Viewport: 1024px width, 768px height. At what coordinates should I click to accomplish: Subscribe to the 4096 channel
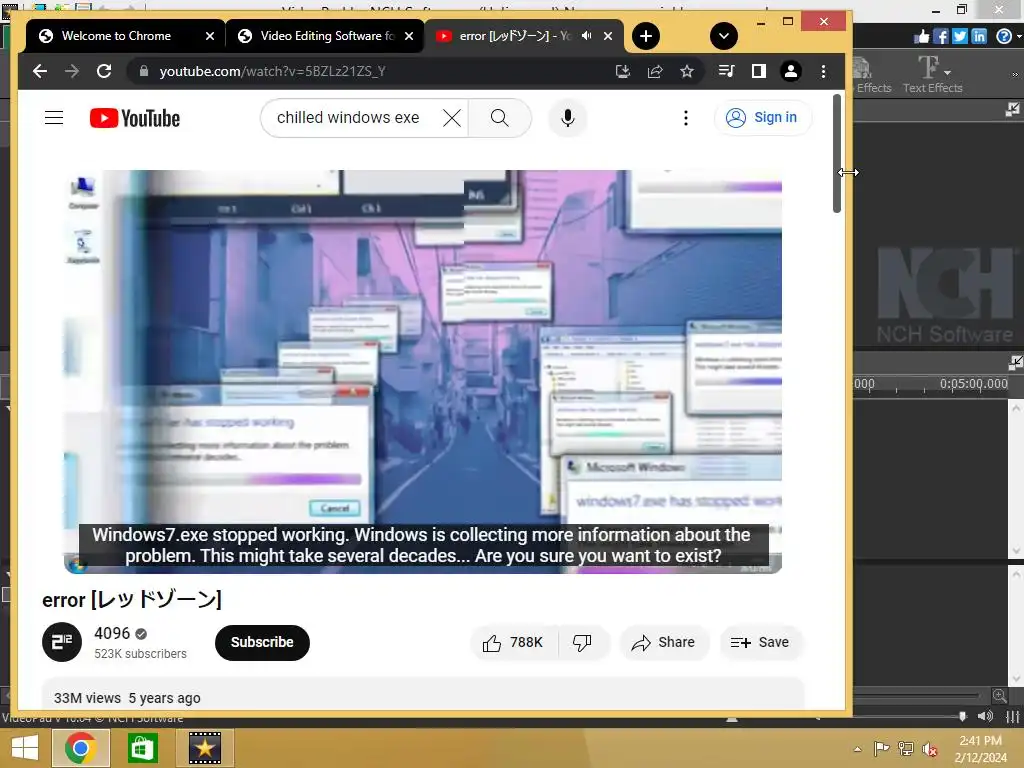pyautogui.click(x=262, y=643)
